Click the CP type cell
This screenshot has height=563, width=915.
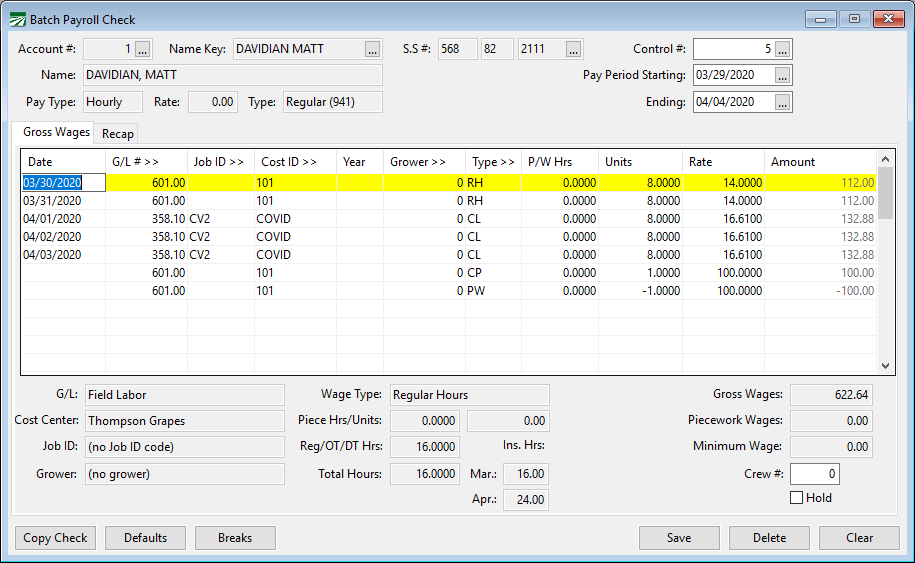493,273
